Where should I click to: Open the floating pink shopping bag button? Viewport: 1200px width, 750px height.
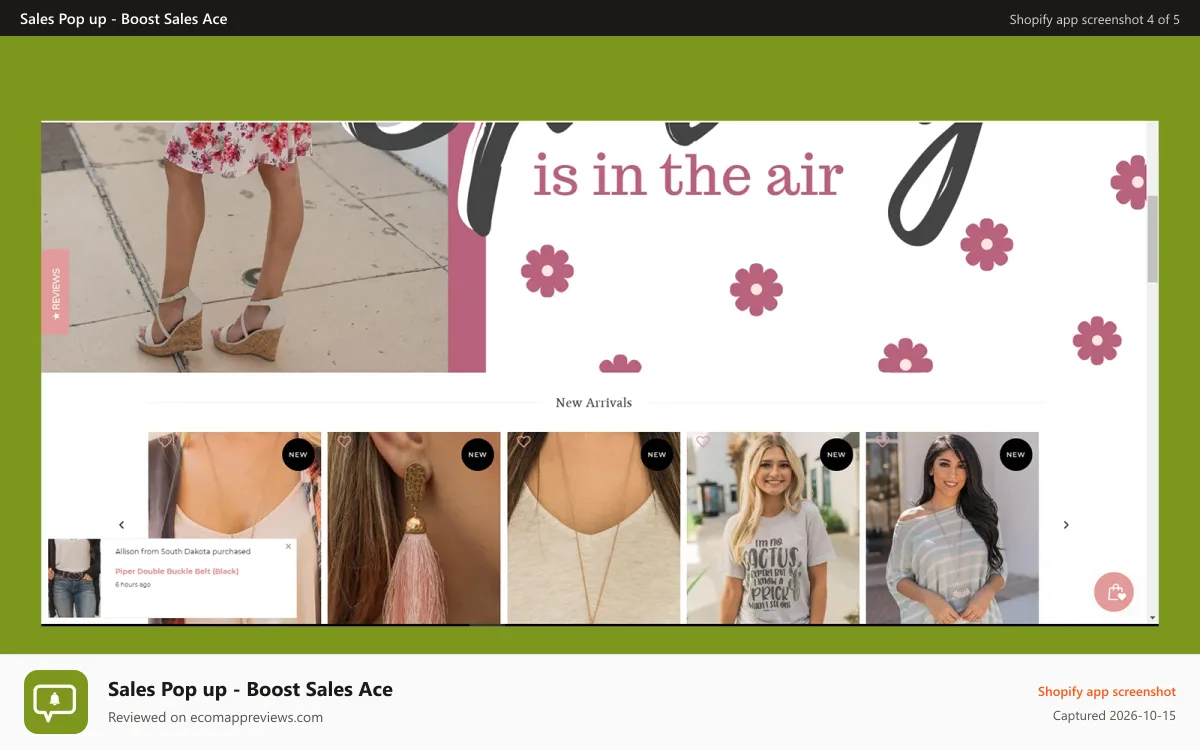[1113, 591]
